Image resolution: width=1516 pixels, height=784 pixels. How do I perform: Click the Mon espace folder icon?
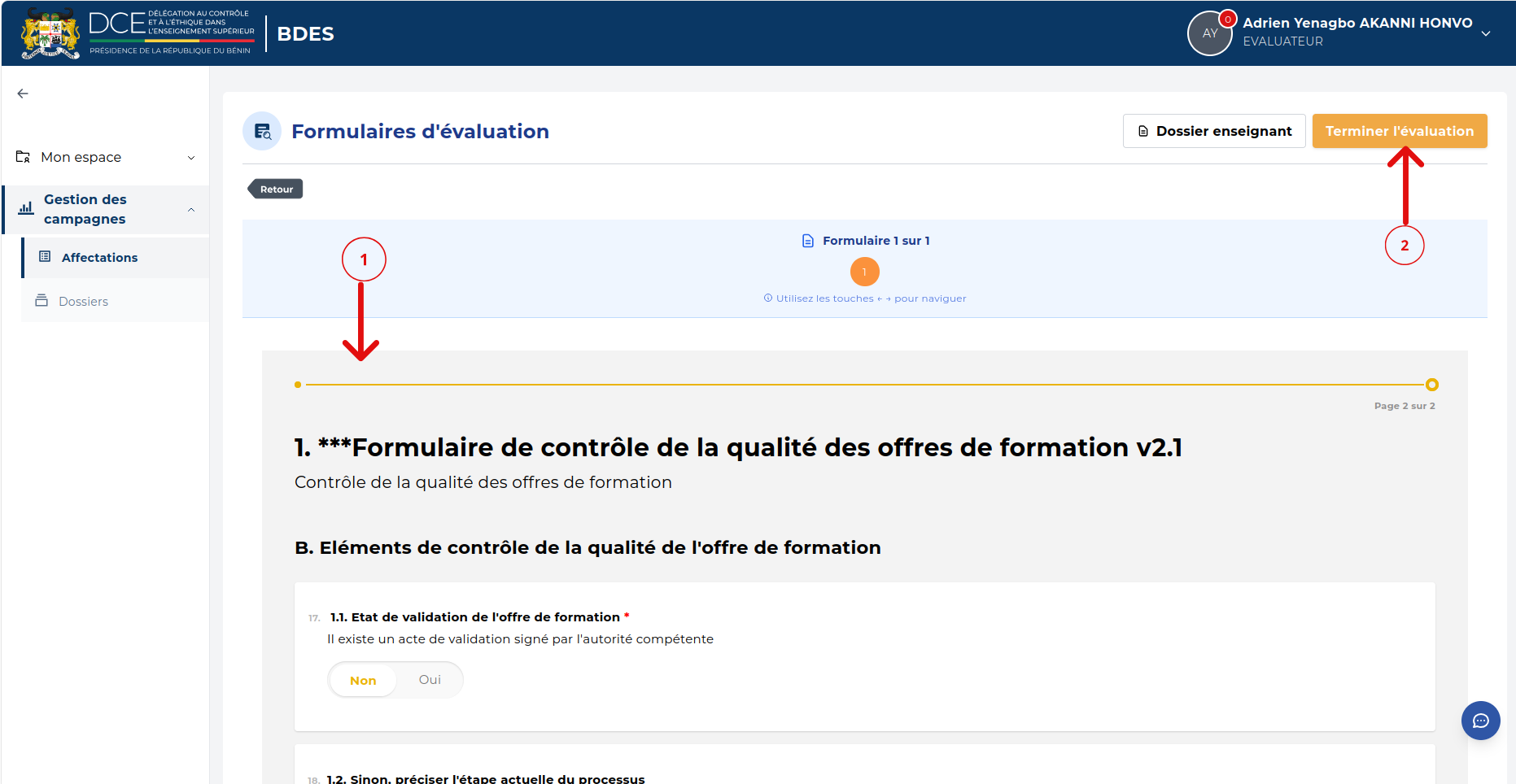[x=23, y=157]
